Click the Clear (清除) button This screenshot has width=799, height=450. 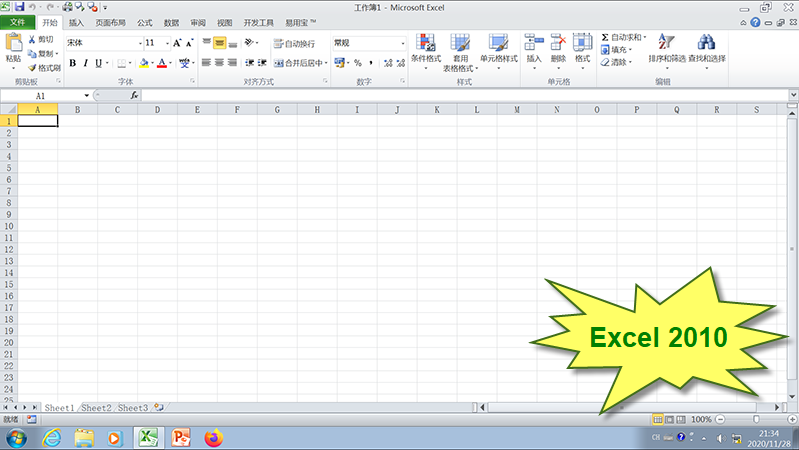[617, 62]
